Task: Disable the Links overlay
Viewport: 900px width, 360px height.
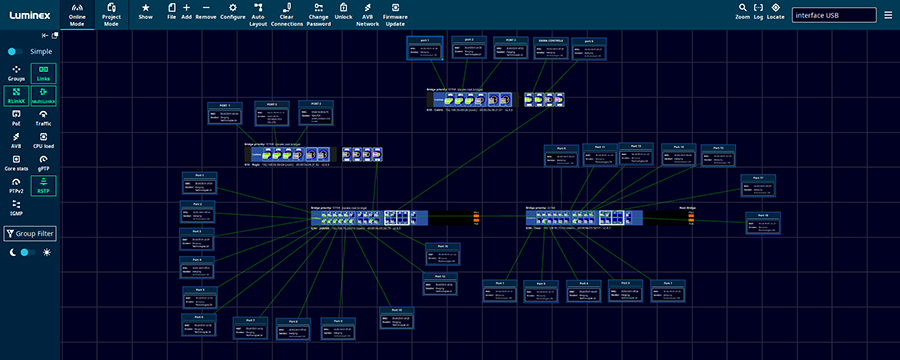Action: point(44,73)
